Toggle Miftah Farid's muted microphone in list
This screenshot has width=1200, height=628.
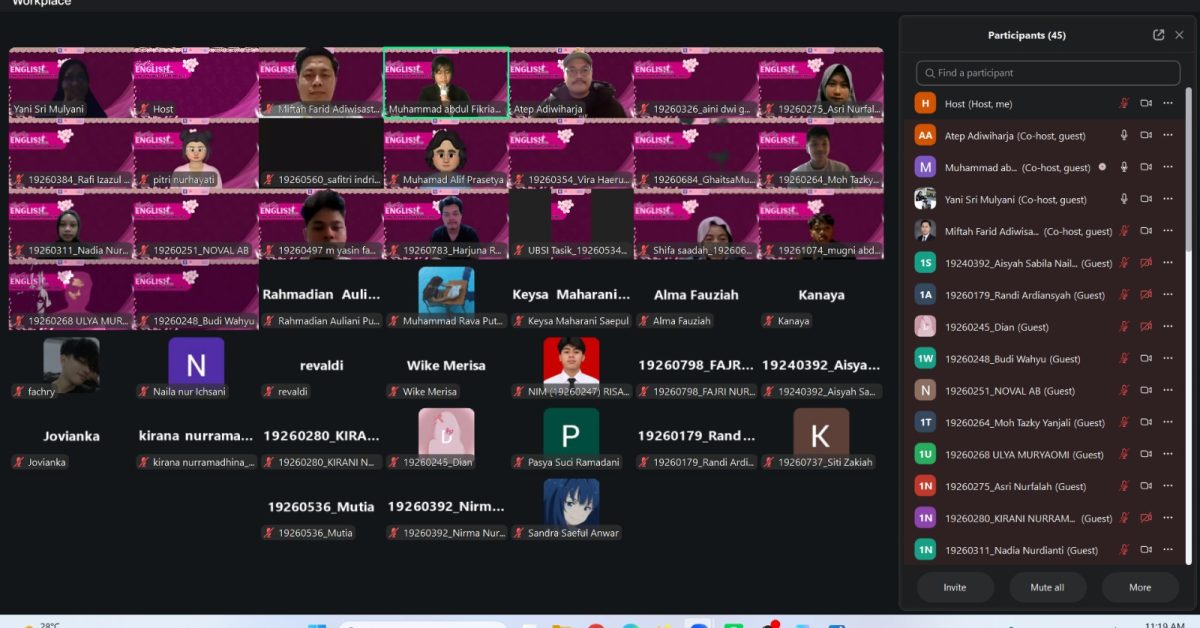[1124, 231]
